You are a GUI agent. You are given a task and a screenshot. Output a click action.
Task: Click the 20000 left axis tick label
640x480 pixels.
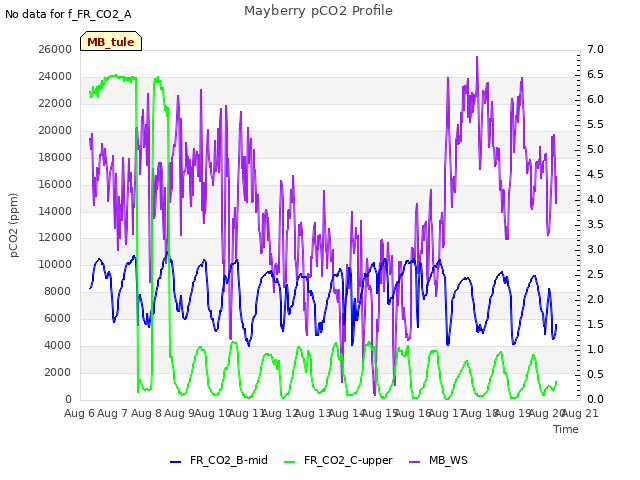pyautogui.click(x=55, y=130)
